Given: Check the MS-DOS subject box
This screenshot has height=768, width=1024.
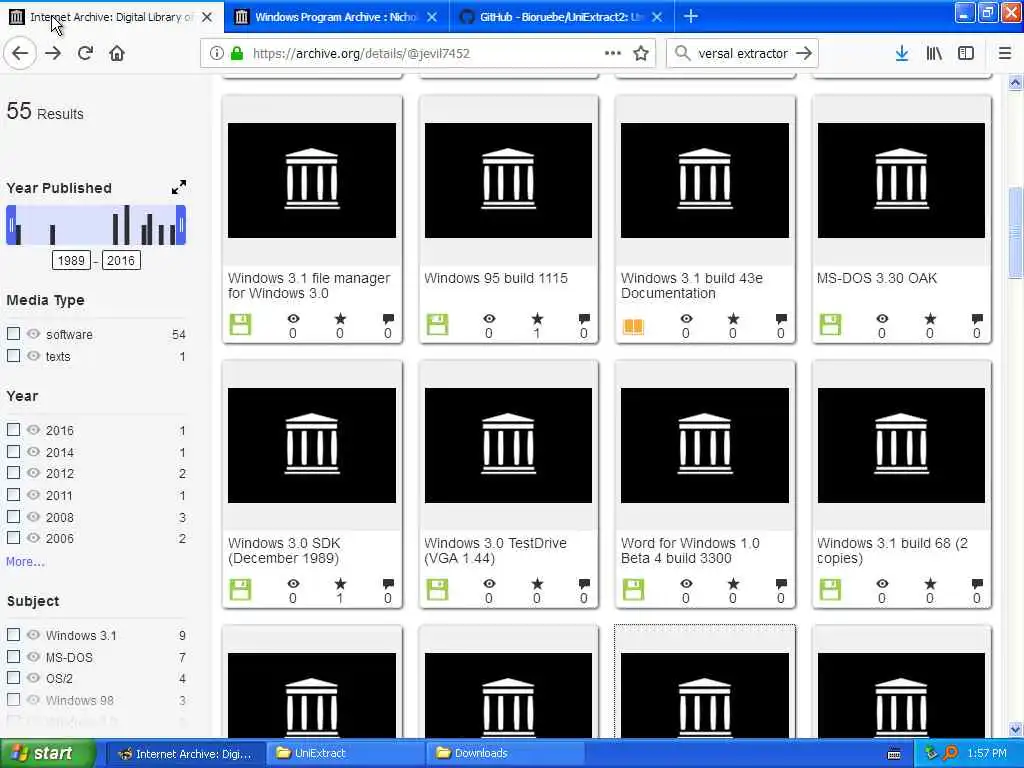Looking at the screenshot, I should tap(13, 656).
